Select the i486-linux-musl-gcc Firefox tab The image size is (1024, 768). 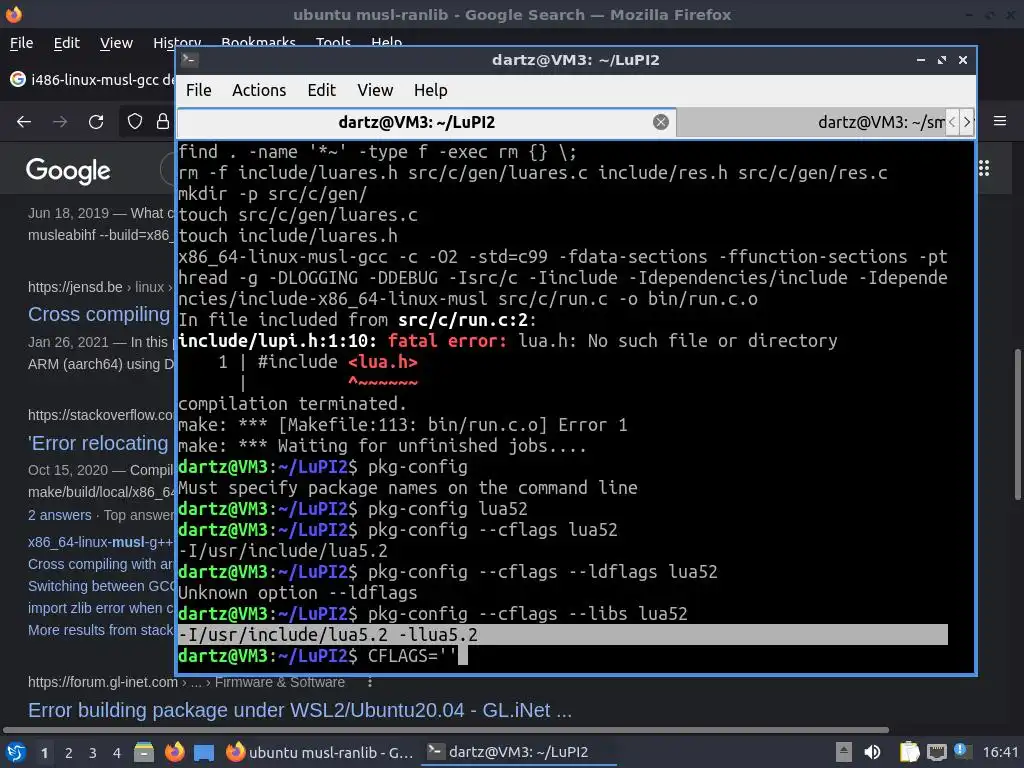coord(91,80)
